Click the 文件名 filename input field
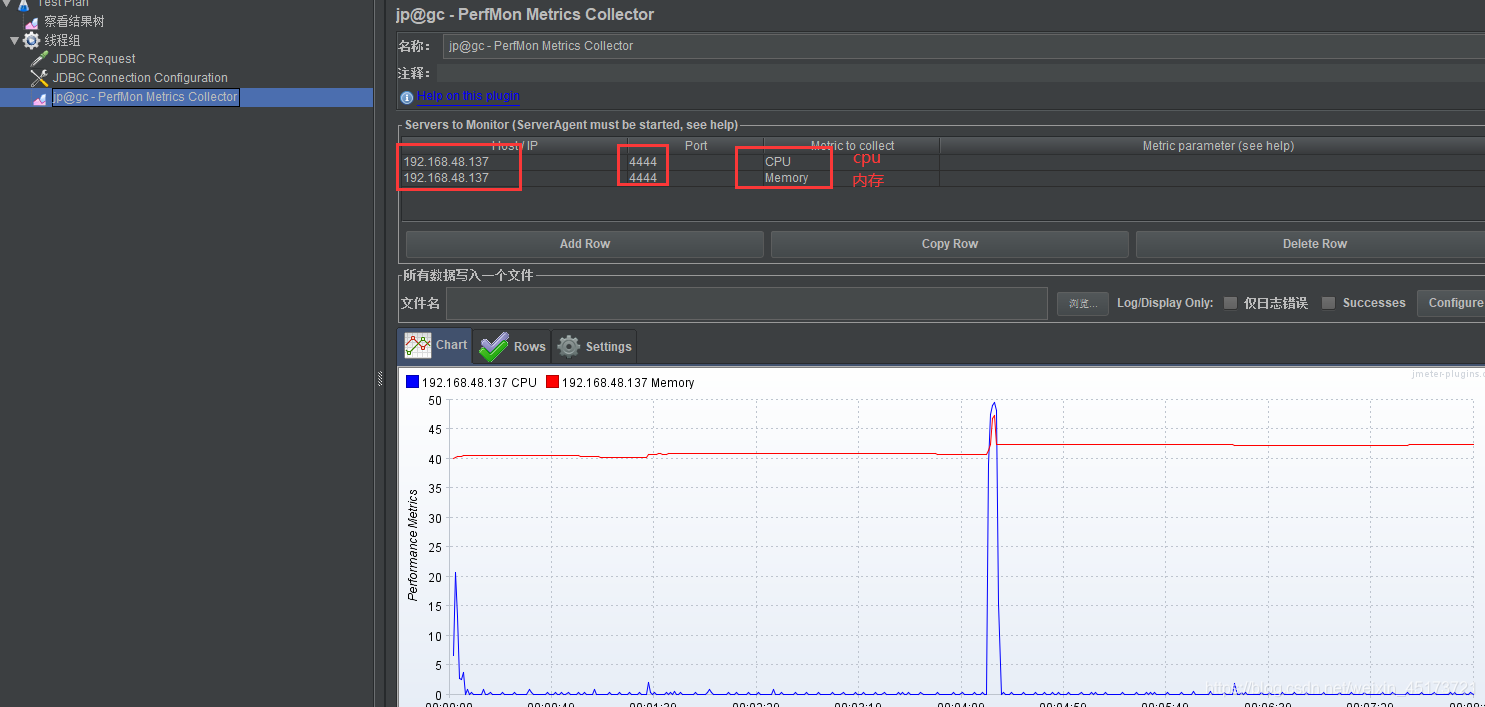The width and height of the screenshot is (1485, 707). (x=748, y=303)
